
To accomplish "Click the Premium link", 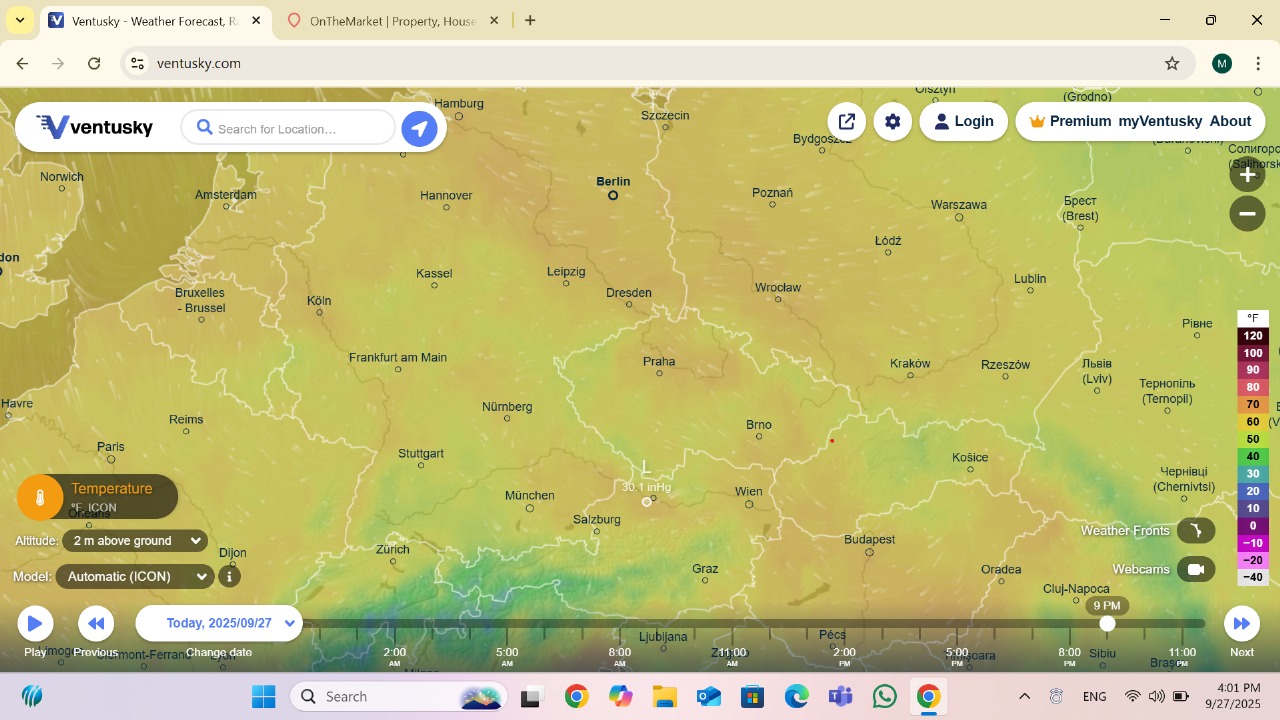I will (1070, 122).
